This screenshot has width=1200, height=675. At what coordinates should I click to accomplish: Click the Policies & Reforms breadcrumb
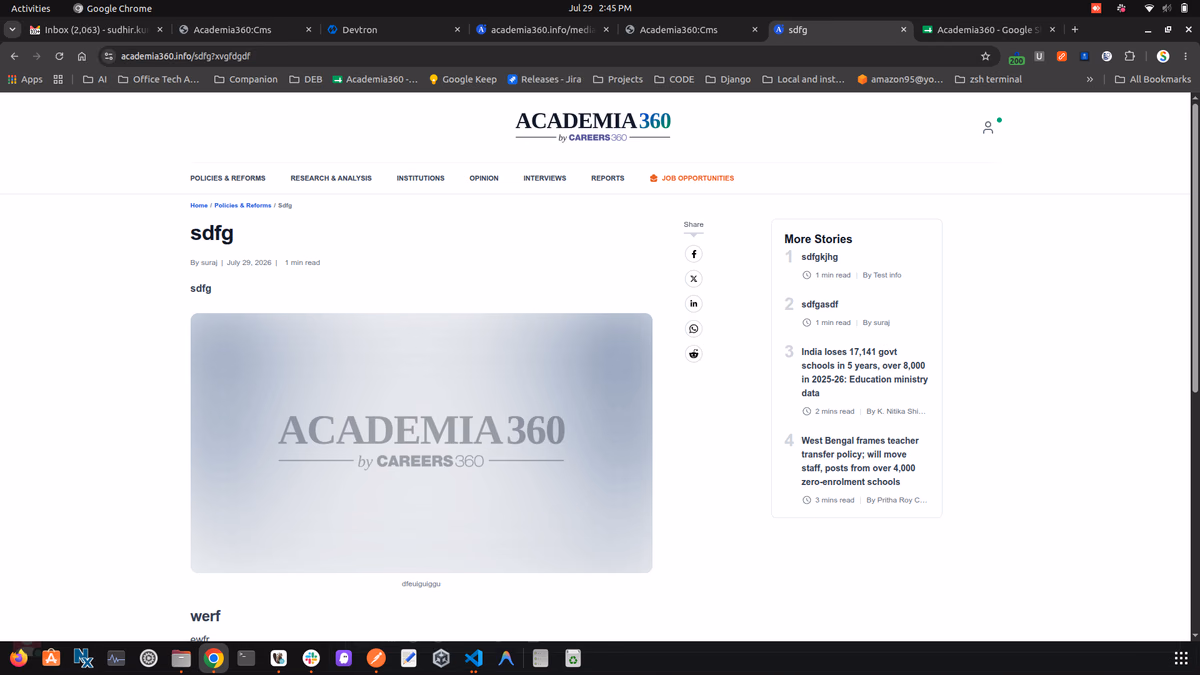click(243, 205)
